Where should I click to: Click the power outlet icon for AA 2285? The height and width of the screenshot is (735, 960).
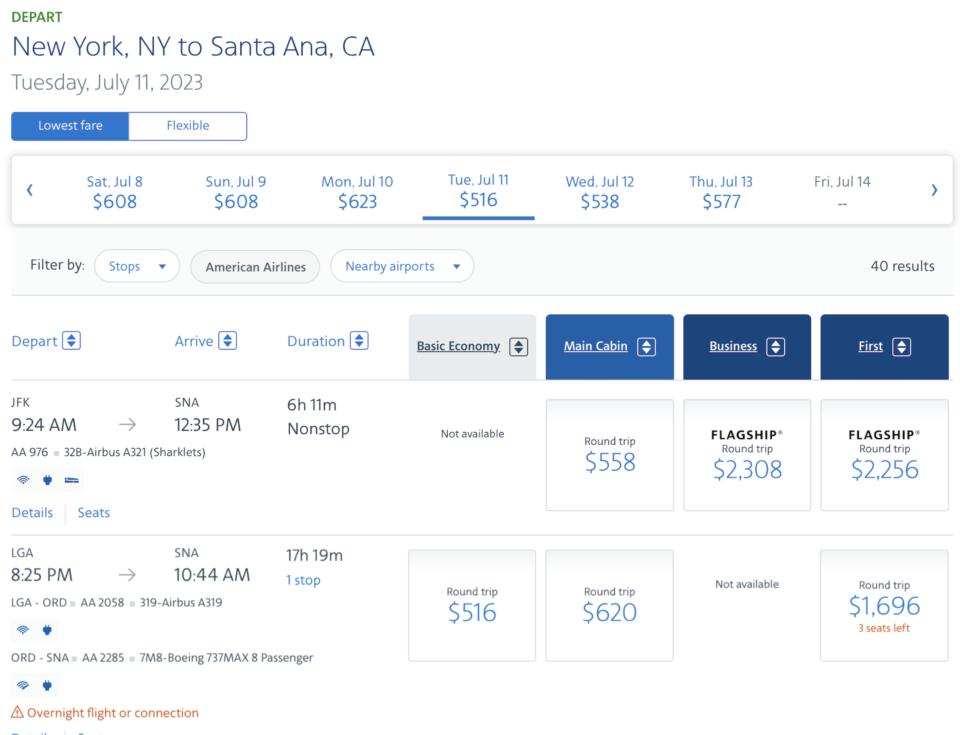click(47, 685)
